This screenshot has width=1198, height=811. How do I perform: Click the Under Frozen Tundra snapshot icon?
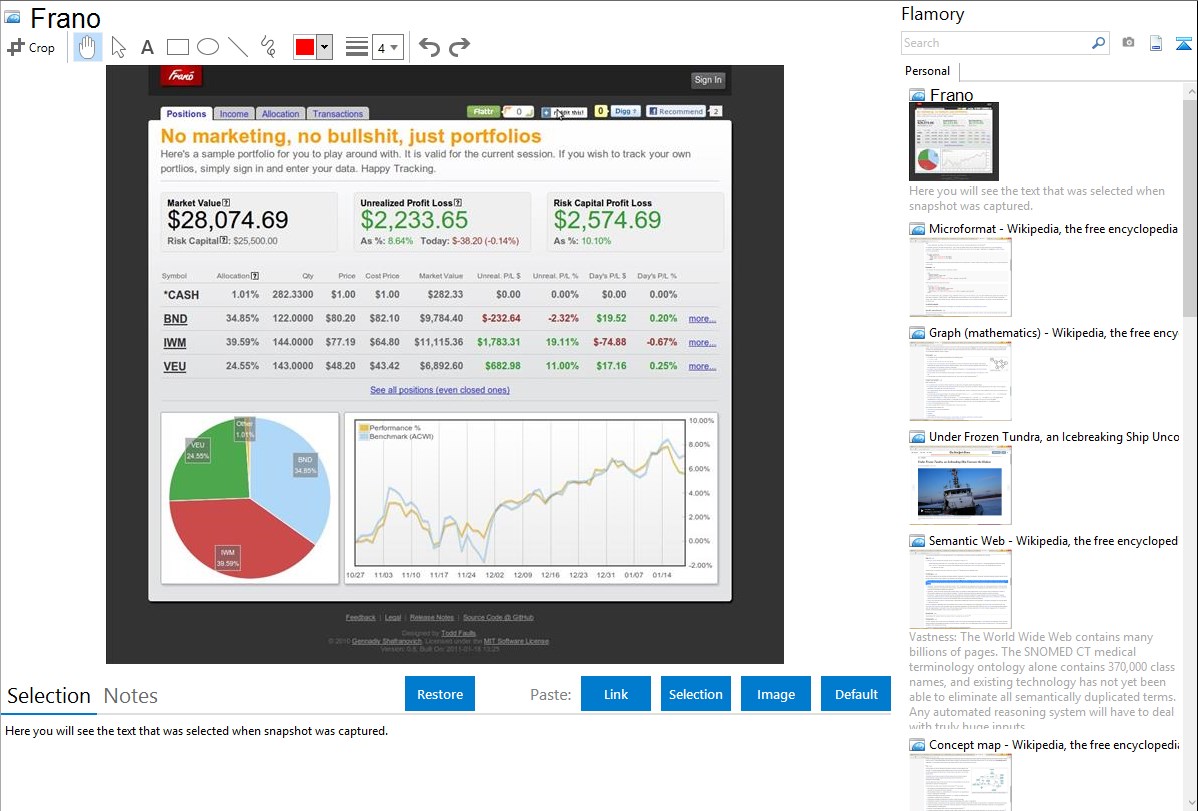pos(917,437)
